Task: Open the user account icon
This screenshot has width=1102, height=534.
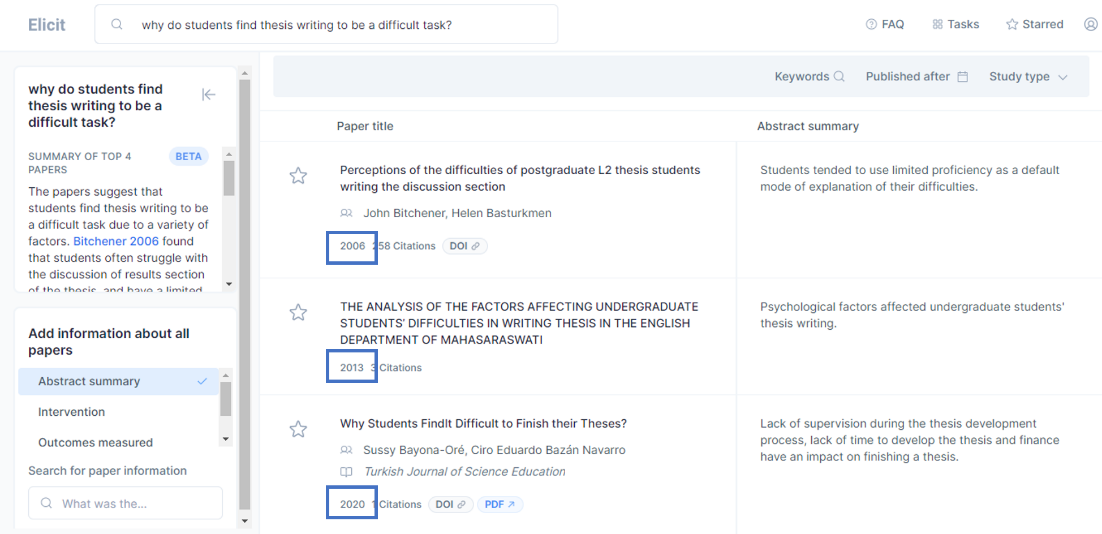Action: click(1090, 24)
